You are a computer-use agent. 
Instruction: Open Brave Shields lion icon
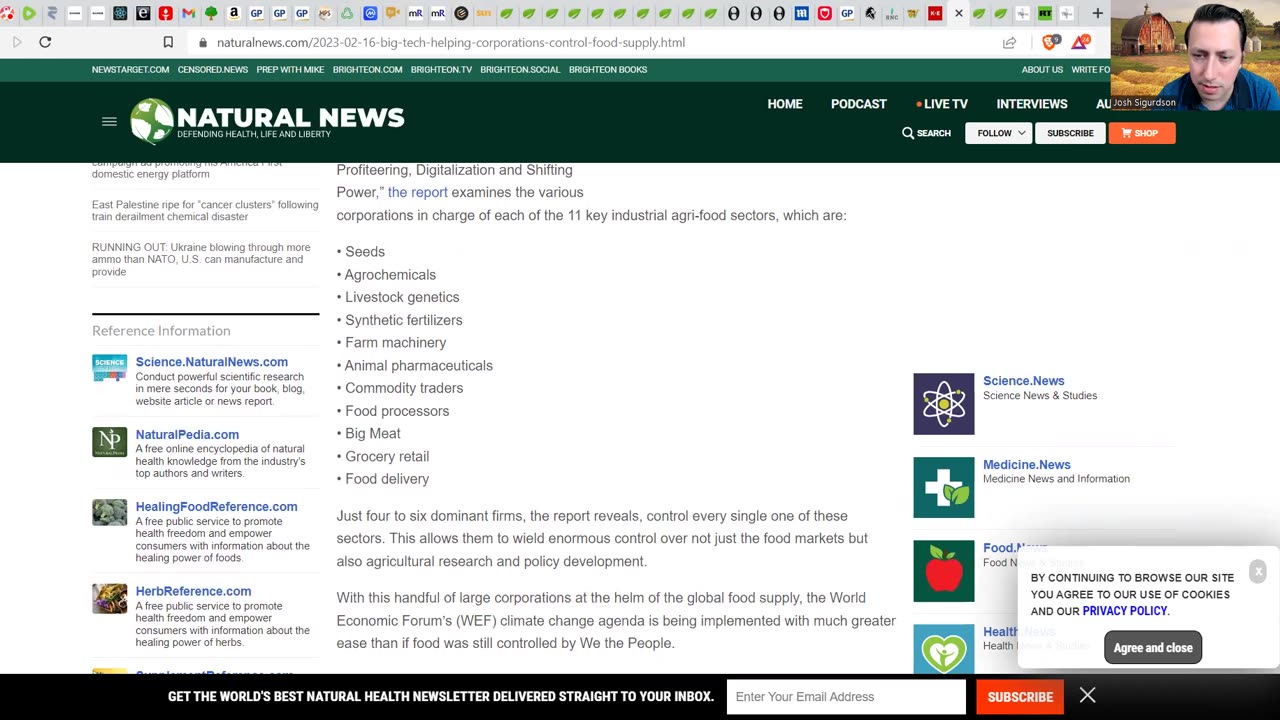(1049, 42)
